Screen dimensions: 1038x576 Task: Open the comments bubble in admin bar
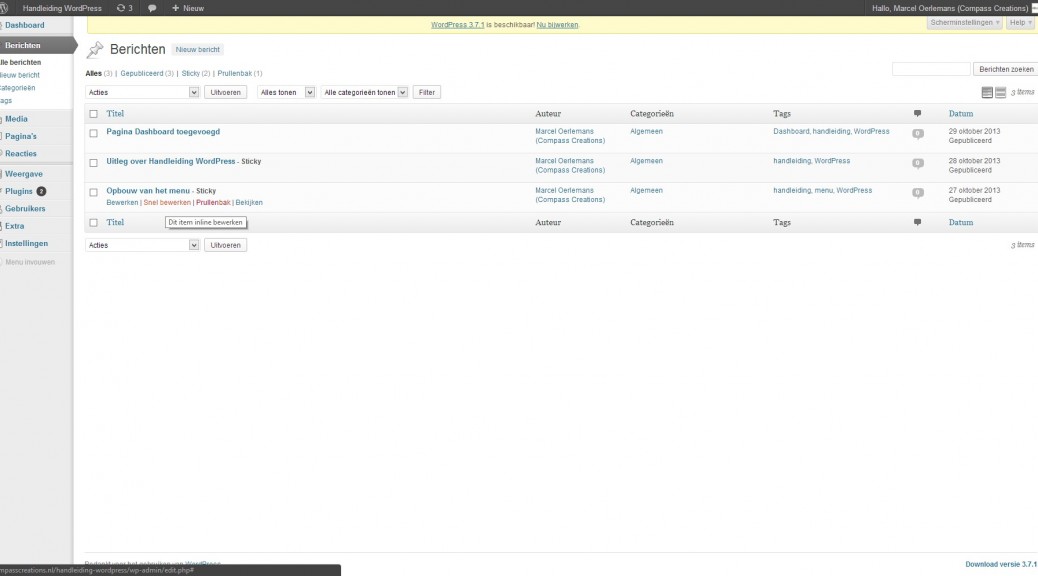[x=152, y=8]
